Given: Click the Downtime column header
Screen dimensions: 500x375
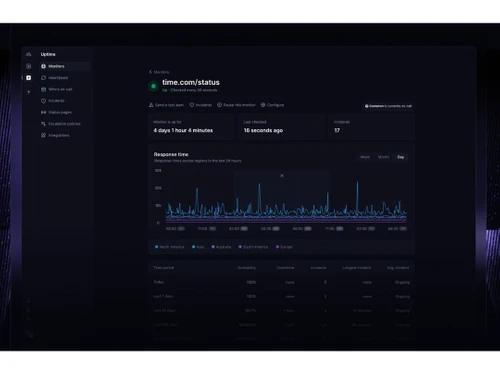Looking at the screenshot, I should pyautogui.click(x=285, y=268).
